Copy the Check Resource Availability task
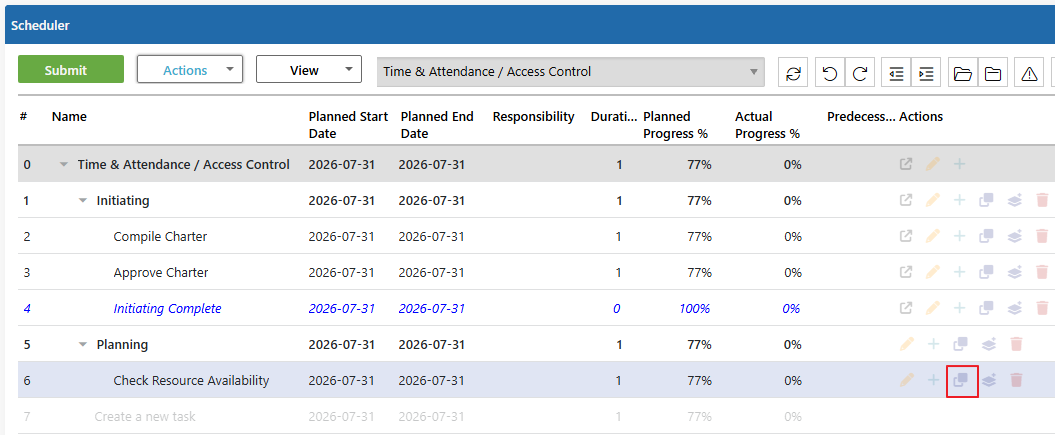Viewport: 1055px width, 435px height. (961, 381)
